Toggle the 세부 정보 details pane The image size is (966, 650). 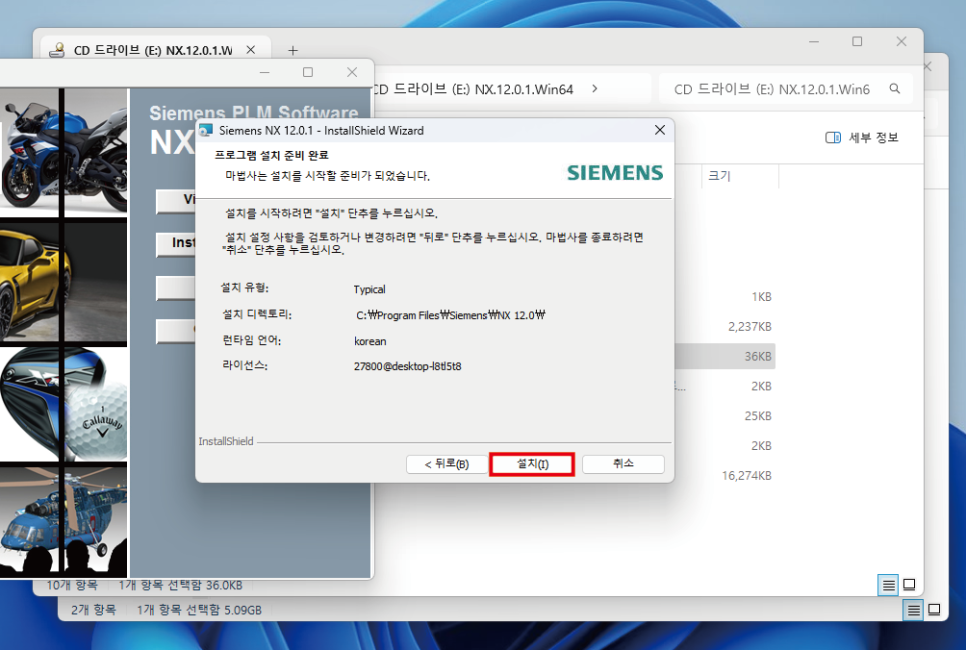click(861, 137)
